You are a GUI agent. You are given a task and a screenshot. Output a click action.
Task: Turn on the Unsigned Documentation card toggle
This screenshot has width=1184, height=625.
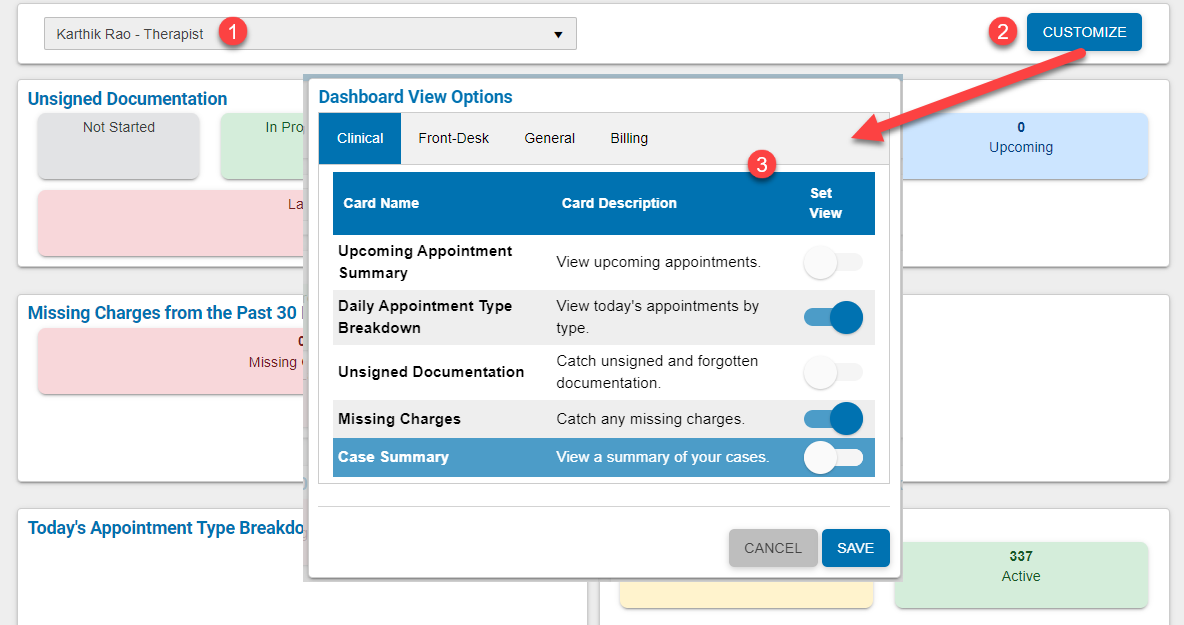(833, 371)
